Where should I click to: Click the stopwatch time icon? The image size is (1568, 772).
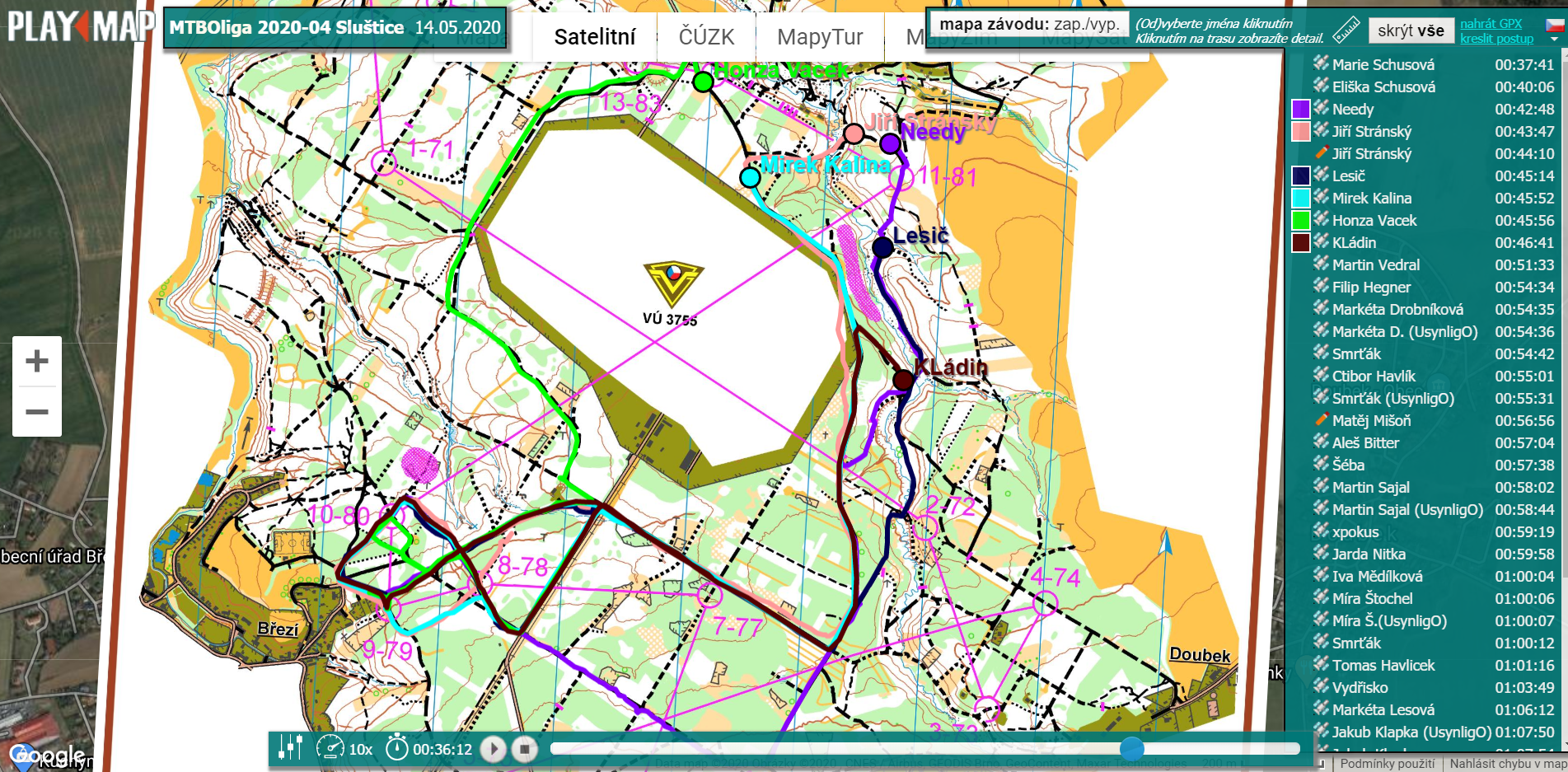[x=397, y=748]
